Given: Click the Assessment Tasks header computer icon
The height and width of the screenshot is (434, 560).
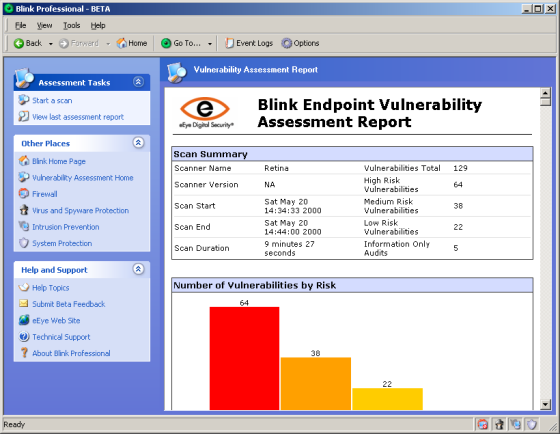Looking at the screenshot, I should coord(24,78).
